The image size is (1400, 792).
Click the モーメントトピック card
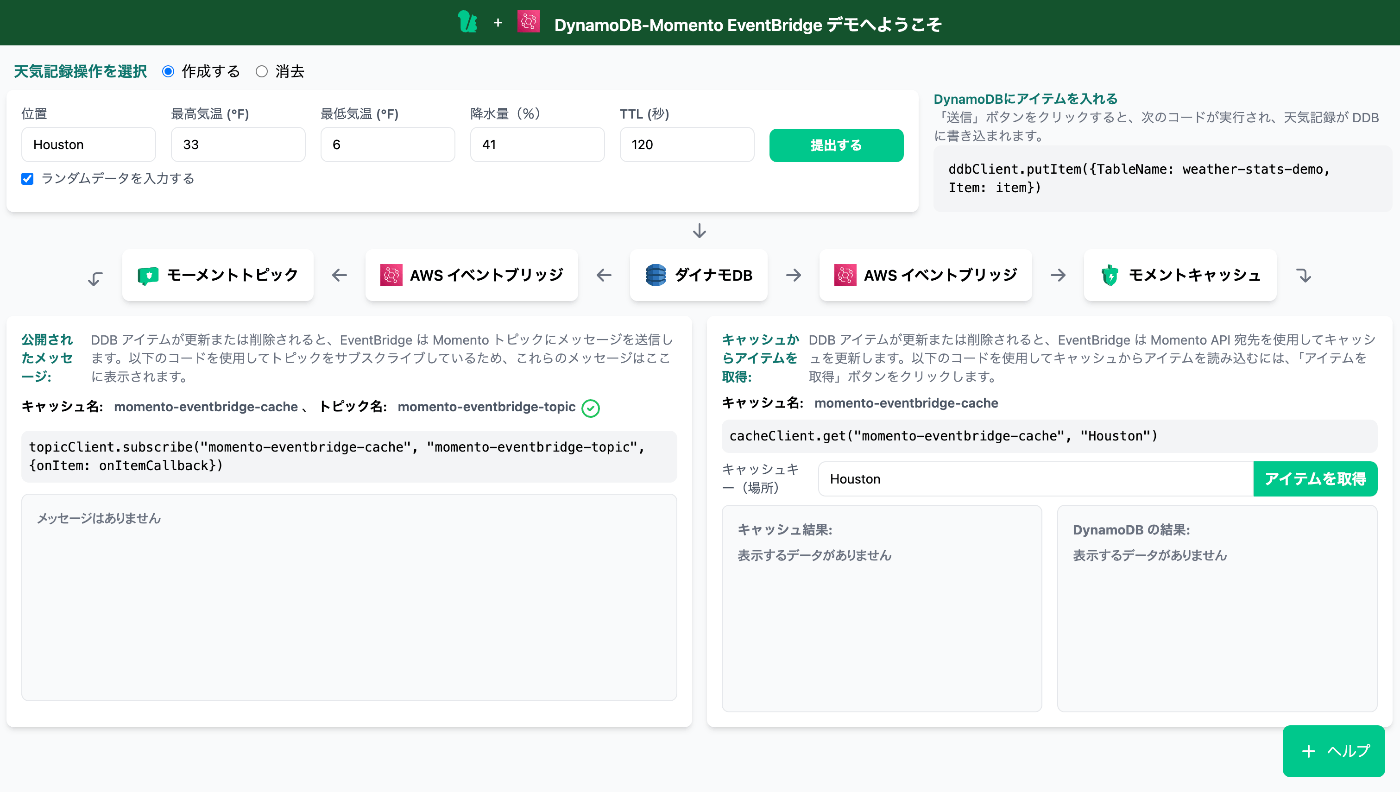(218, 275)
